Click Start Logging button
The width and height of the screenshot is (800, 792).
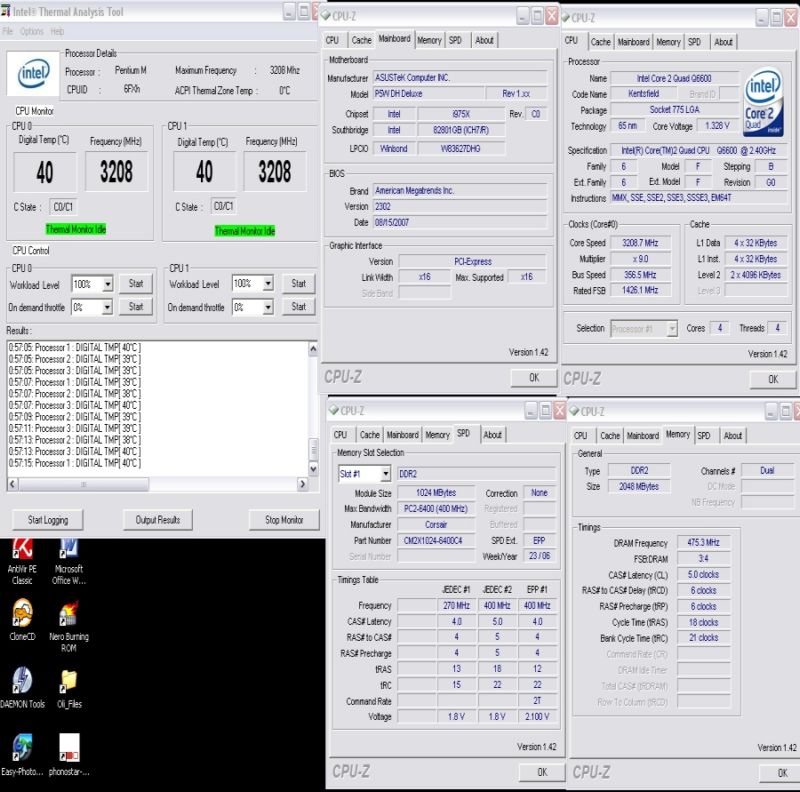tap(48, 520)
